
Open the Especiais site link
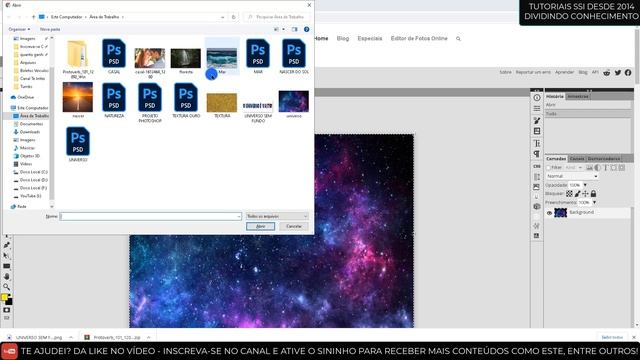coord(370,38)
